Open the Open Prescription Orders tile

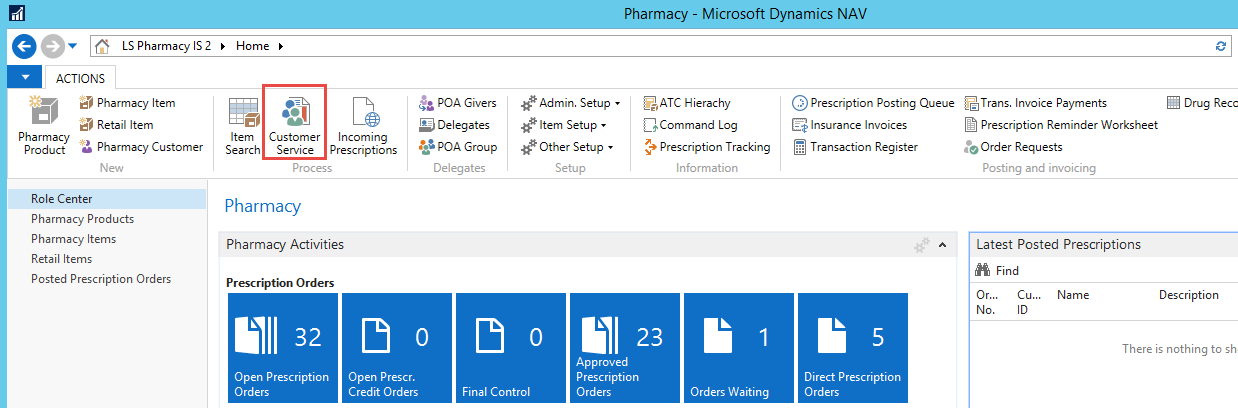(x=282, y=346)
